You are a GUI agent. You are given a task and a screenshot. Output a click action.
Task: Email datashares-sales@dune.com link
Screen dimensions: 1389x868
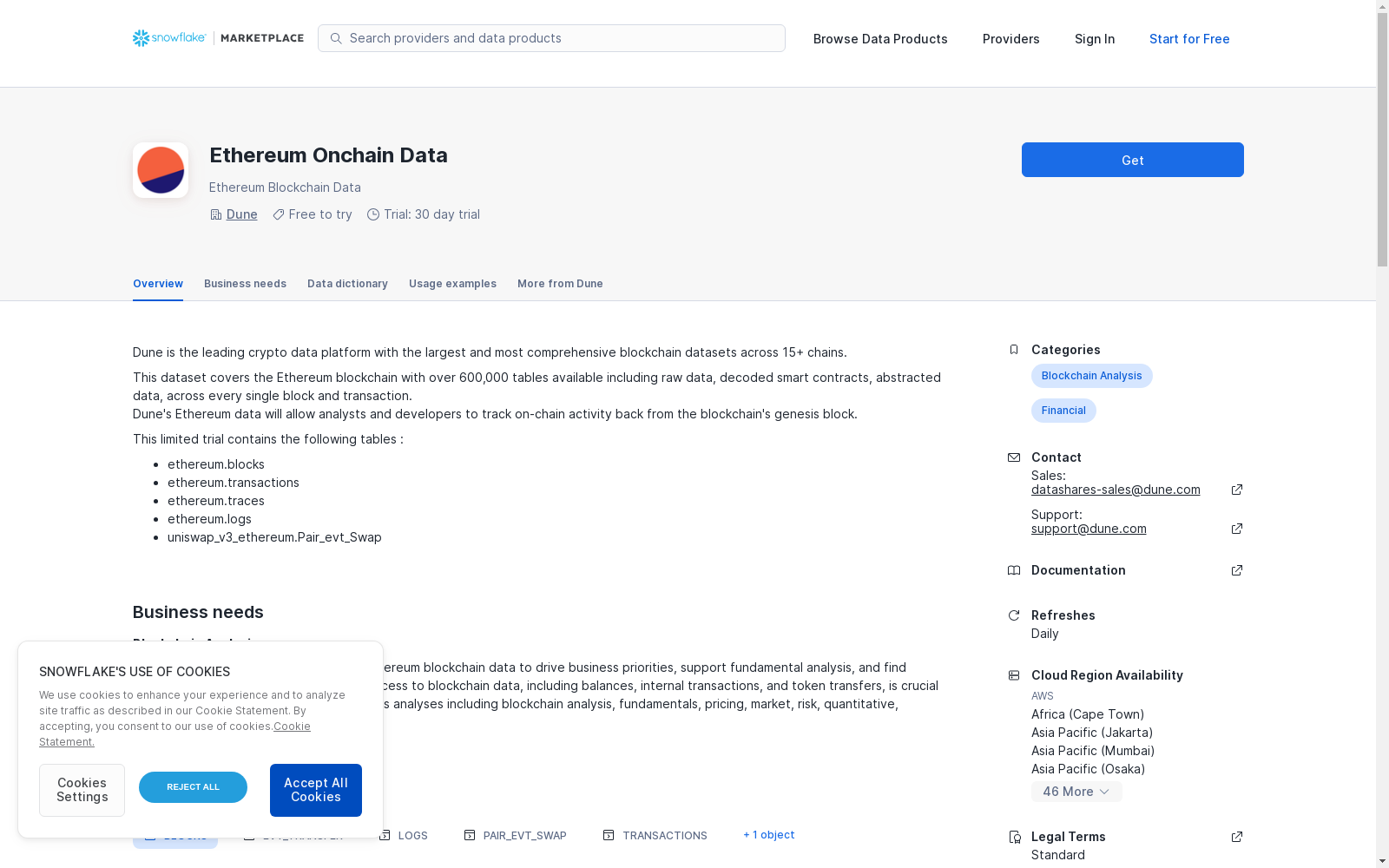point(1116,490)
